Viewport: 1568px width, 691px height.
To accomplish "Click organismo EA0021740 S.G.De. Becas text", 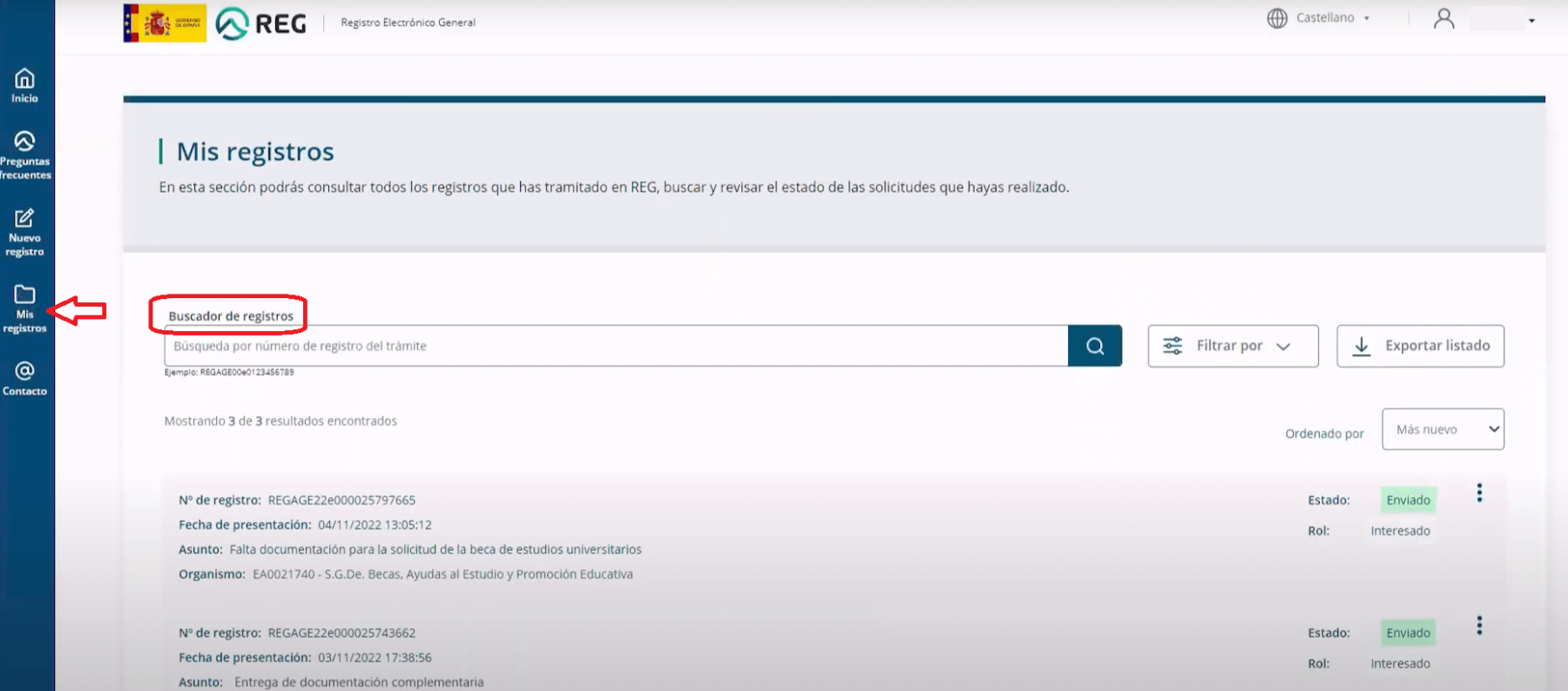I will 443,574.
